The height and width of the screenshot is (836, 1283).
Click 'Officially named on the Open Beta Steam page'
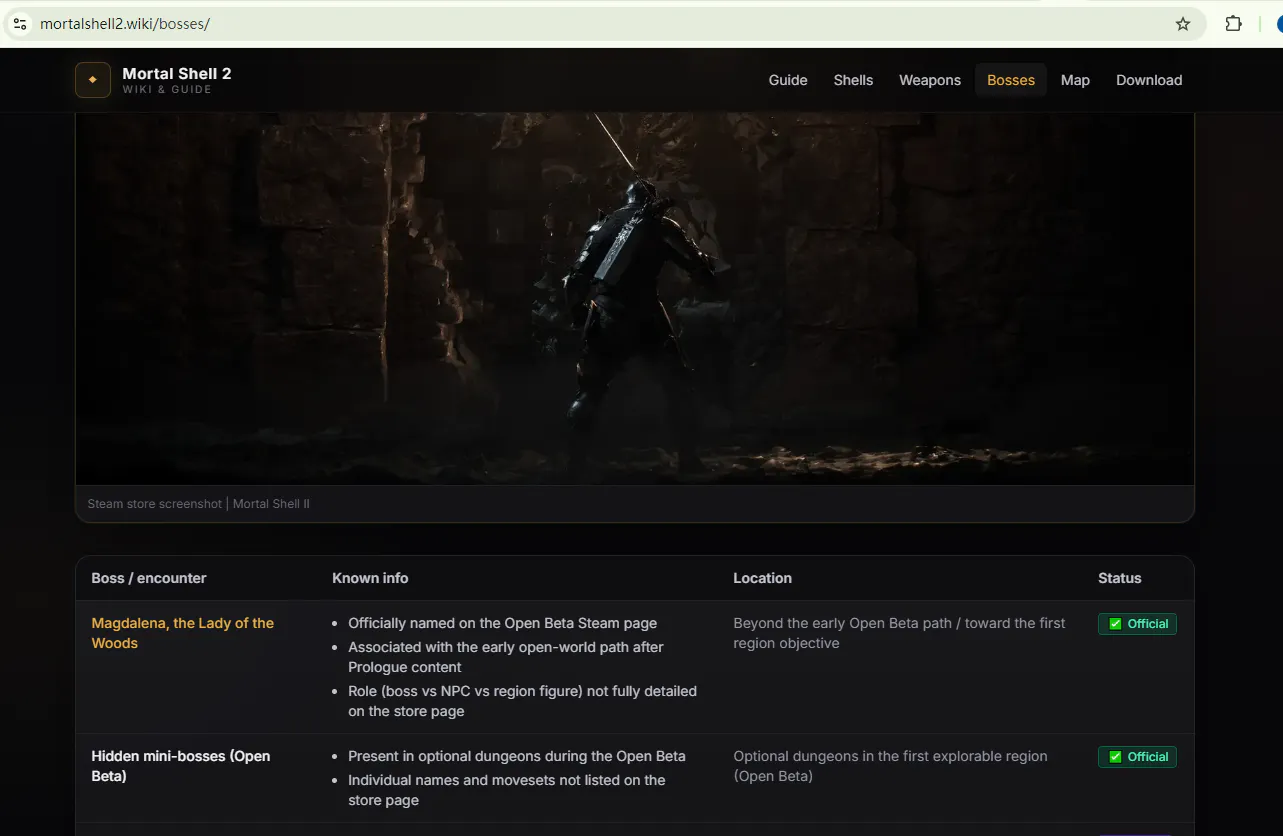[502, 623]
